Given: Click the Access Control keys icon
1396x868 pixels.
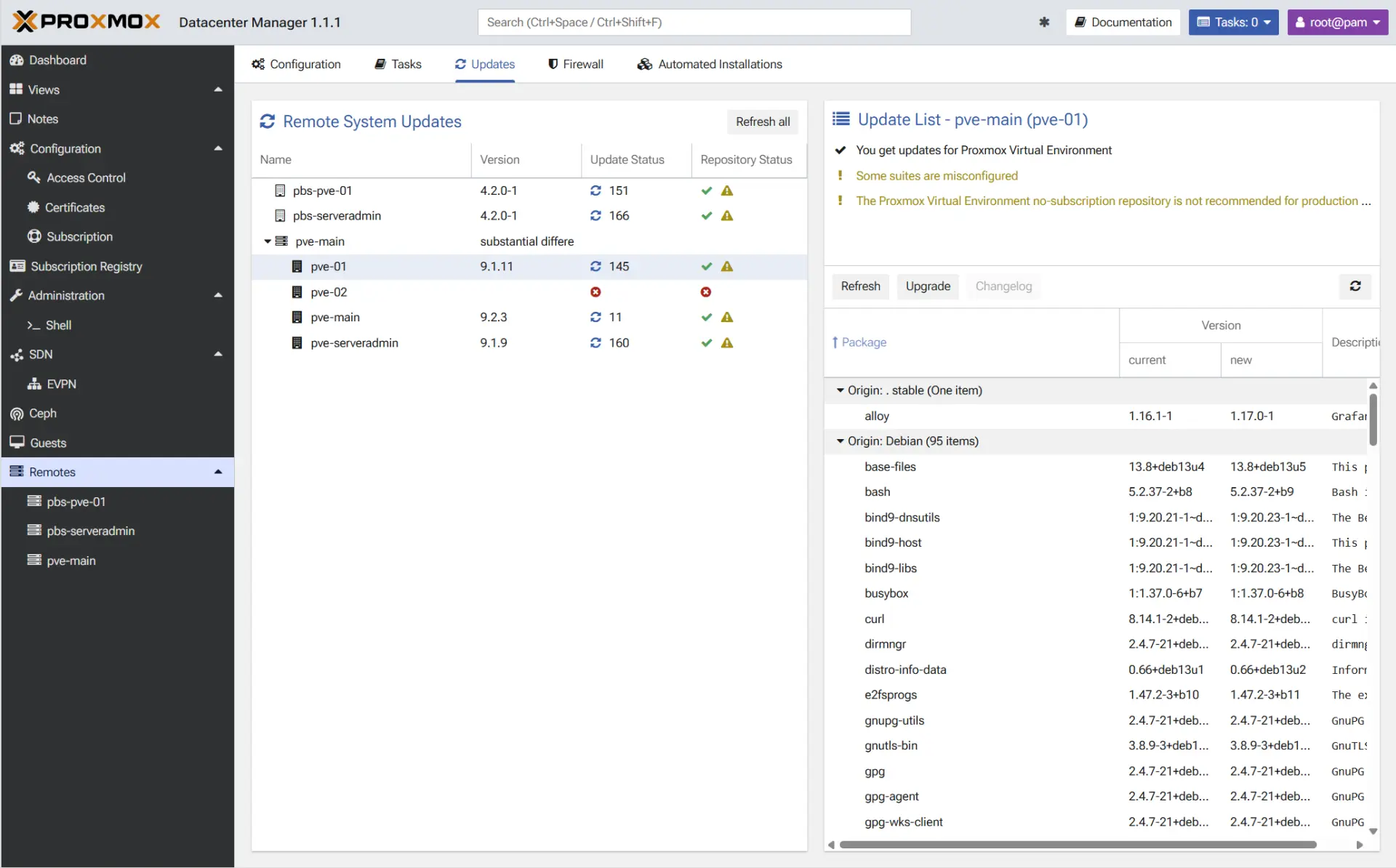Looking at the screenshot, I should [x=33, y=177].
